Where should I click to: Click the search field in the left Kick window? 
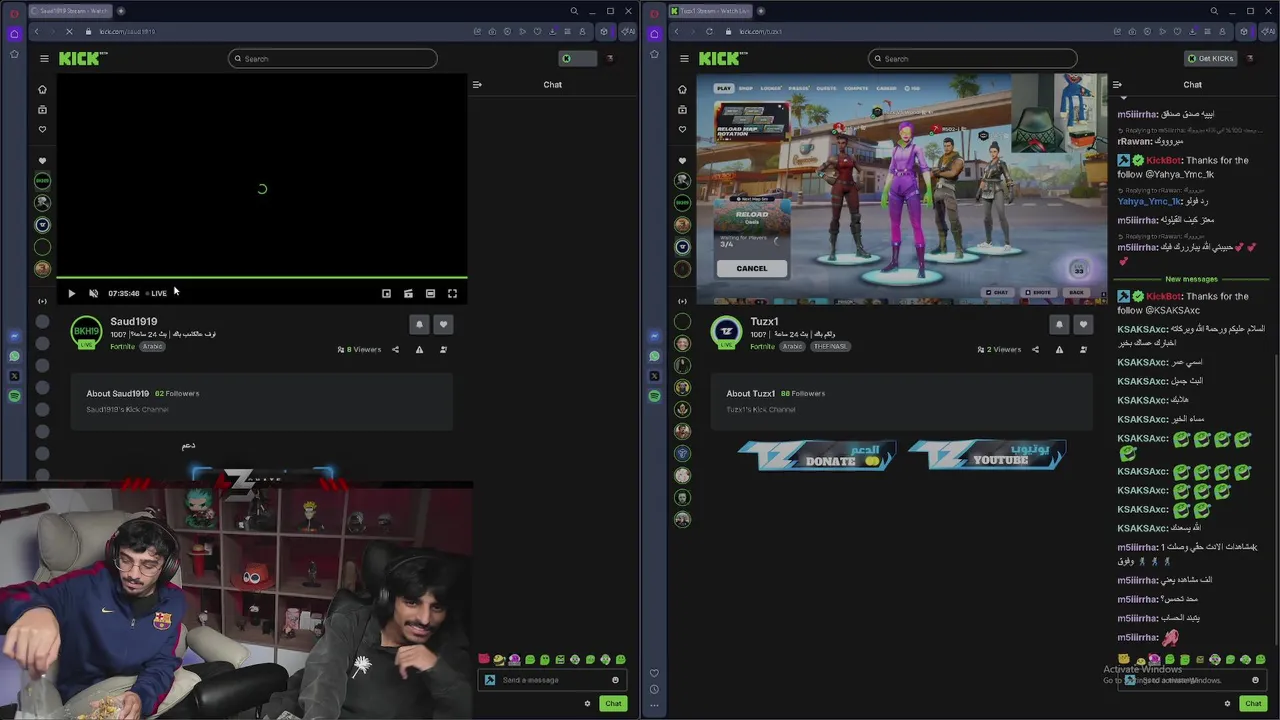click(x=332, y=58)
